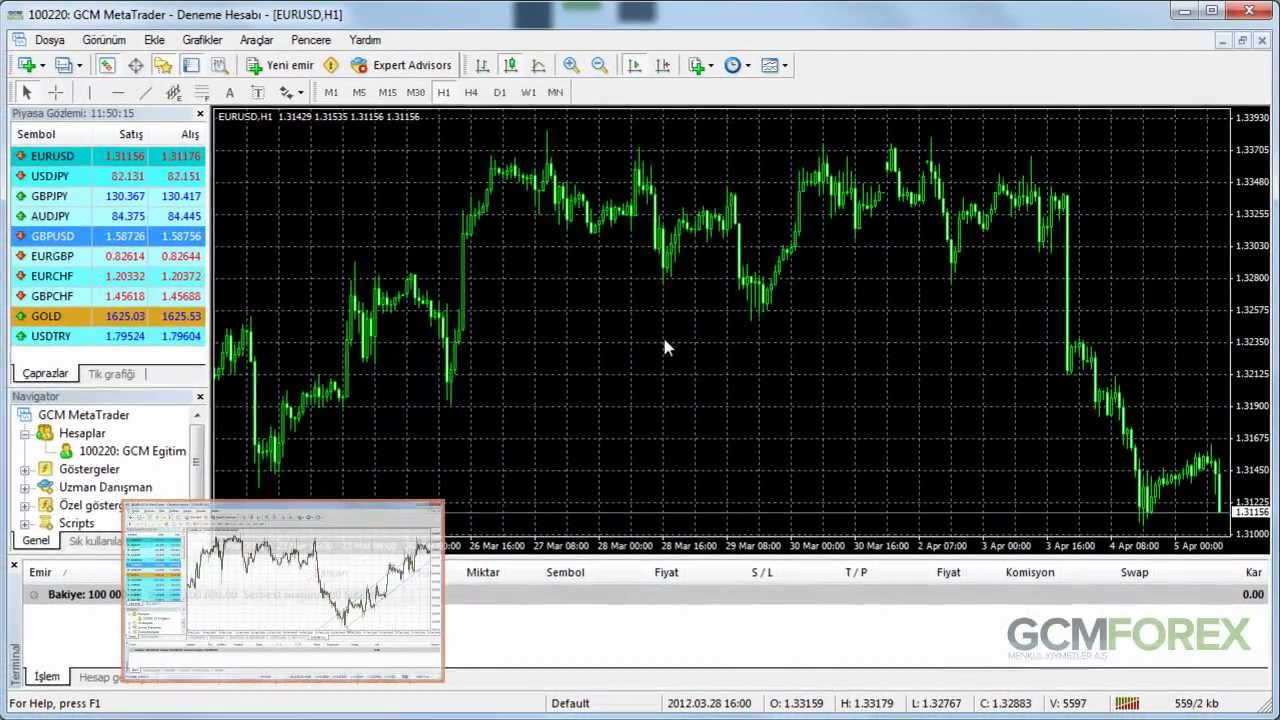The image size is (1280, 720).
Task: Open the profiles dropdown arrow
Action: (79, 66)
